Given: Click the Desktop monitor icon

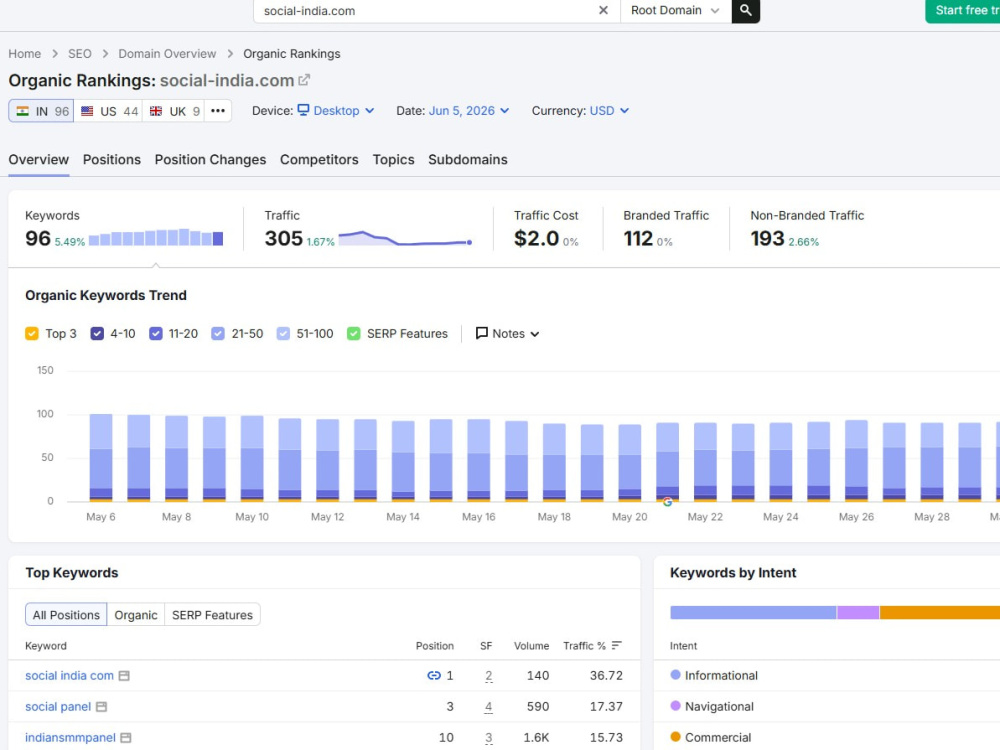Looking at the screenshot, I should 304,110.
